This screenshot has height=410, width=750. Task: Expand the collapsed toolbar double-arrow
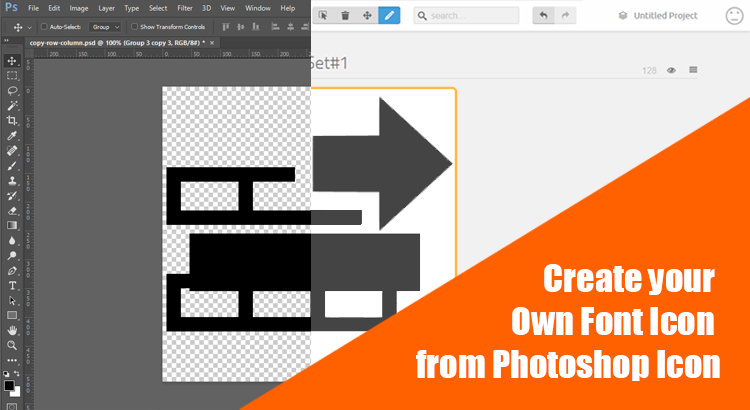(6, 41)
